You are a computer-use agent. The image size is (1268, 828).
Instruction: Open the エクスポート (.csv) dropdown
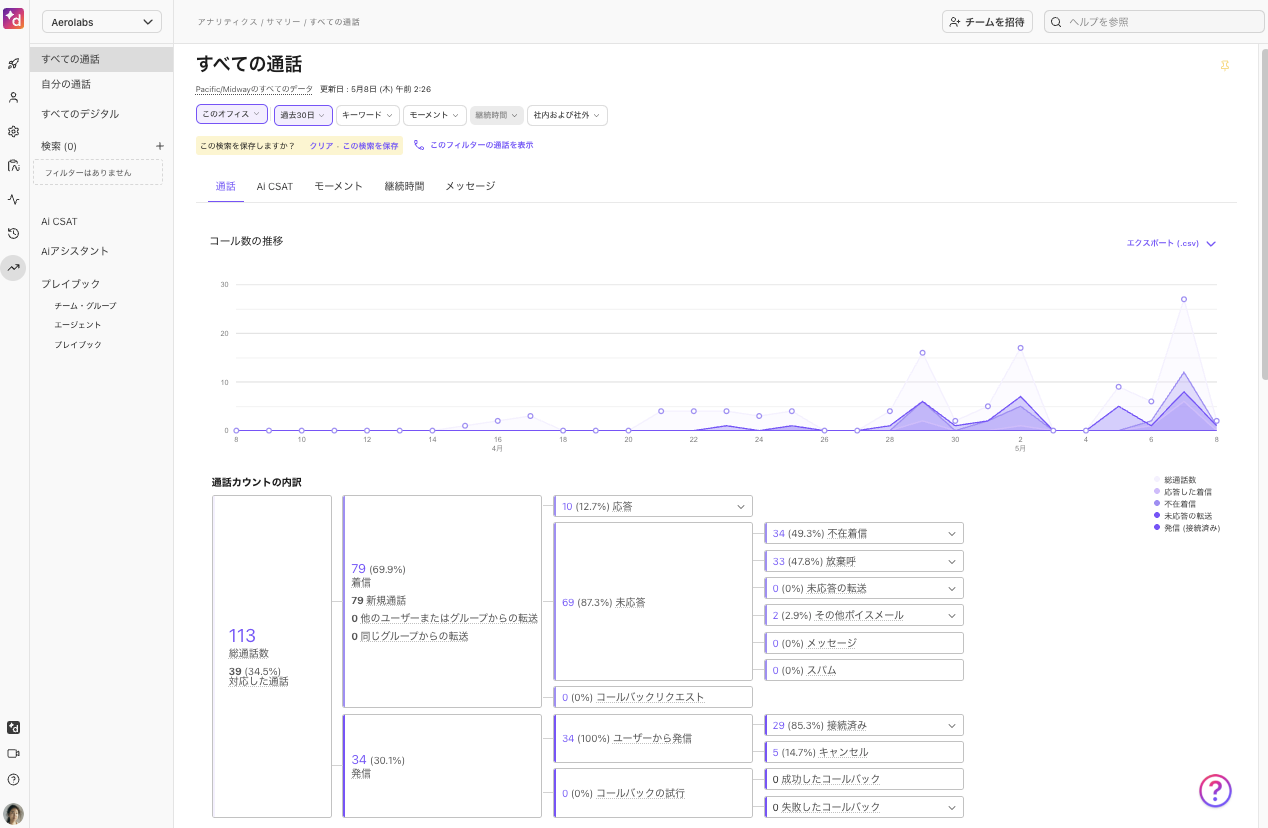(1171, 243)
